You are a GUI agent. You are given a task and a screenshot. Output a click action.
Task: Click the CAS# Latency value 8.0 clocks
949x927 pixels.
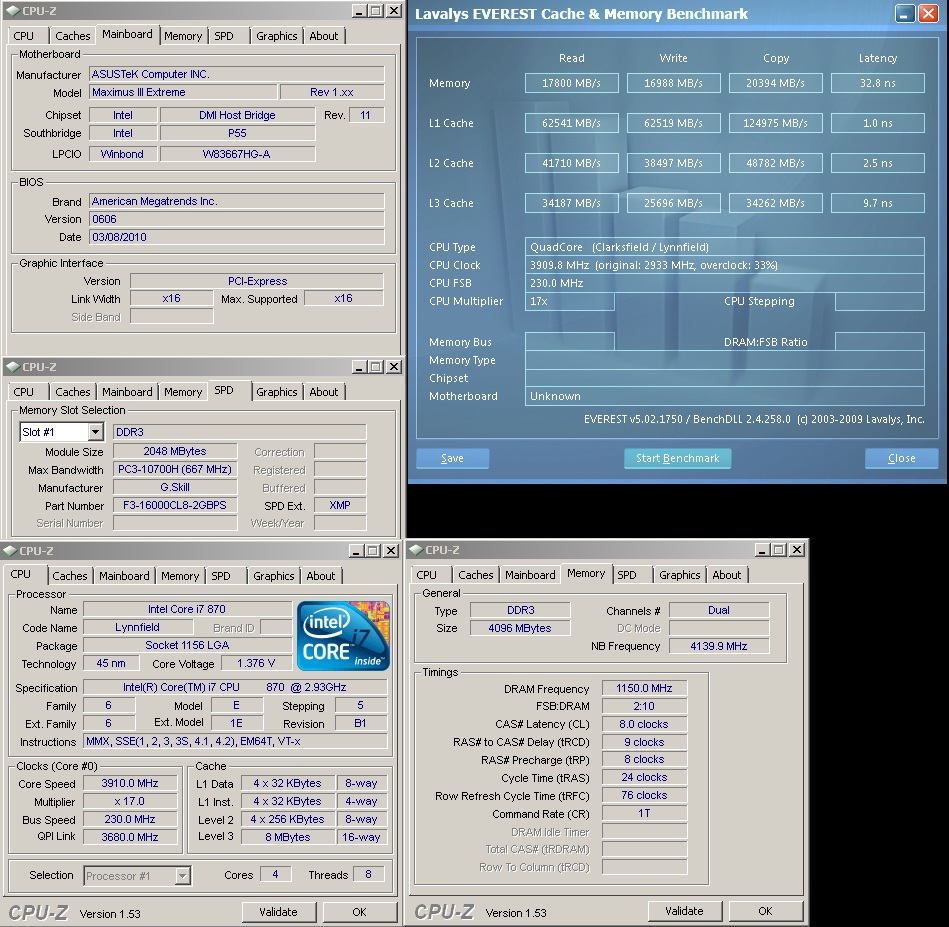click(644, 724)
